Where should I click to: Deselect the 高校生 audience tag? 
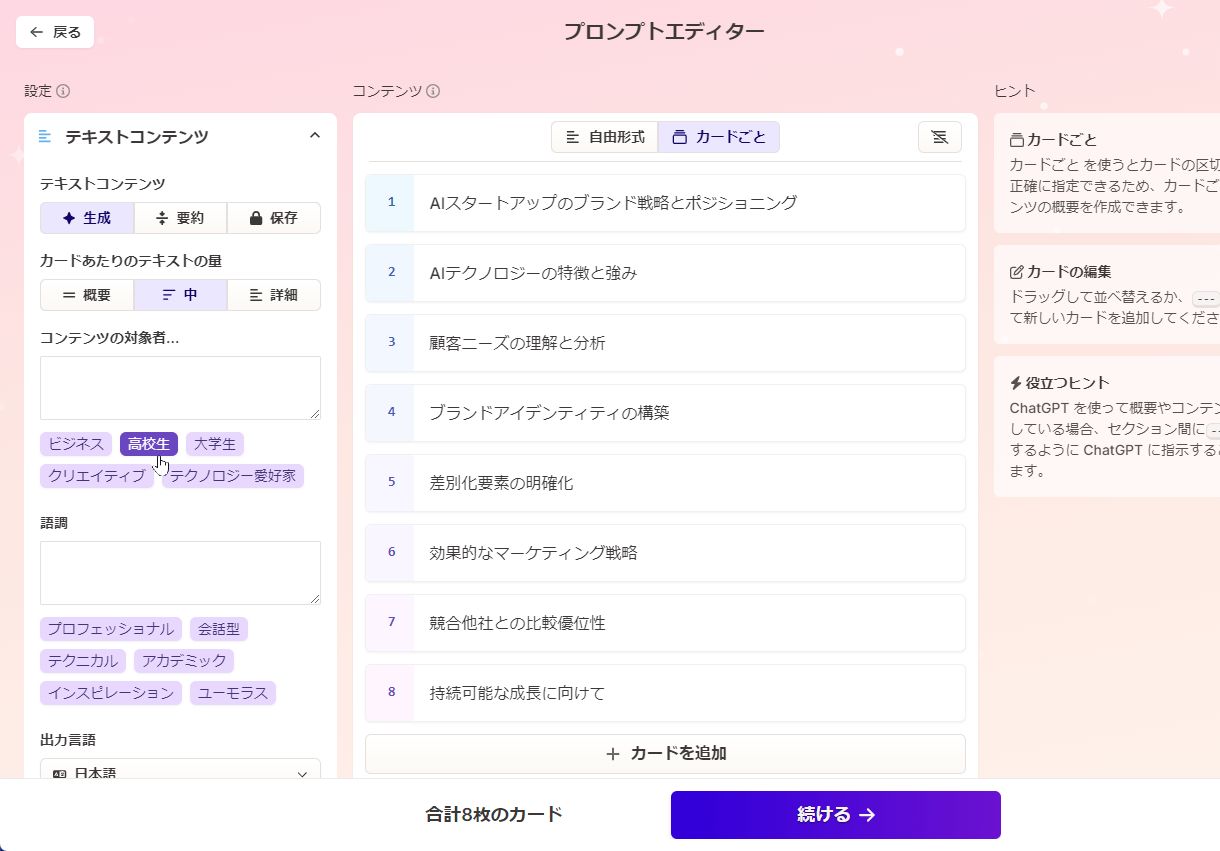click(148, 443)
